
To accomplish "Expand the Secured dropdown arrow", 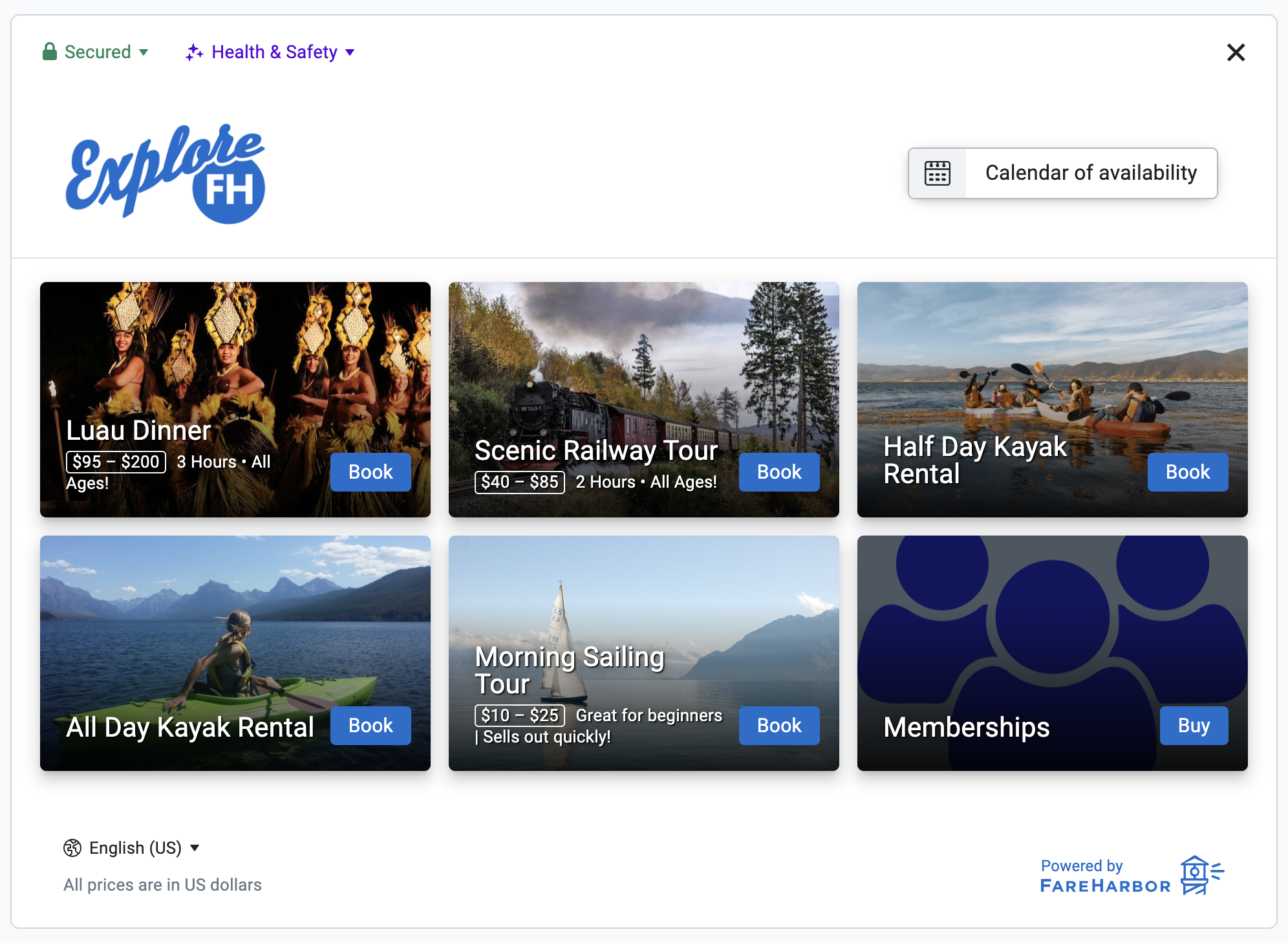I will click(x=144, y=52).
